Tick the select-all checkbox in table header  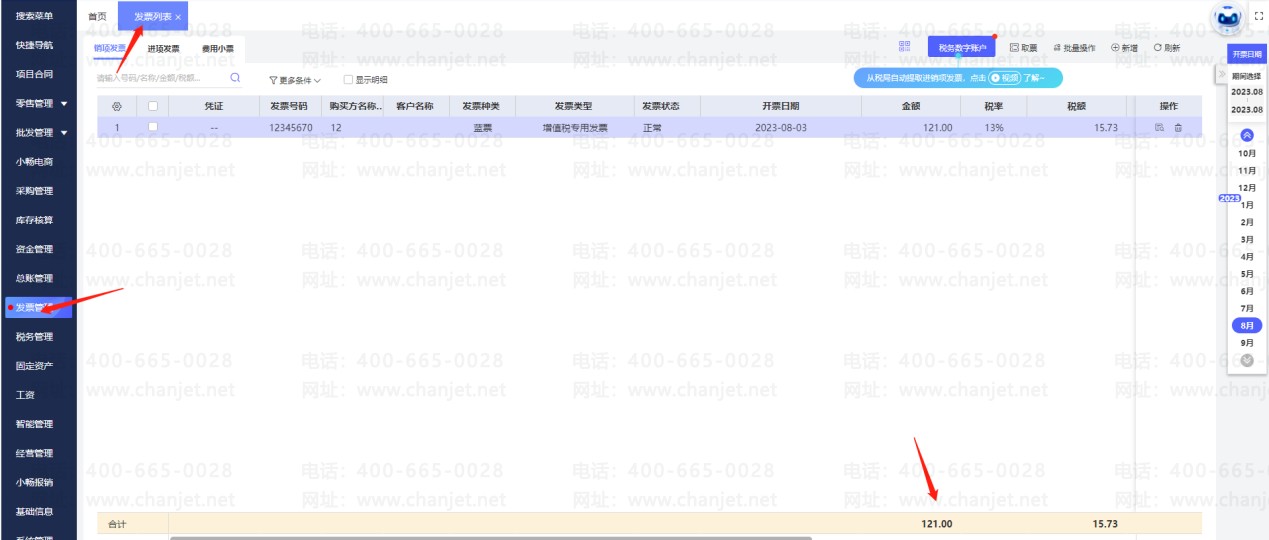(153, 106)
